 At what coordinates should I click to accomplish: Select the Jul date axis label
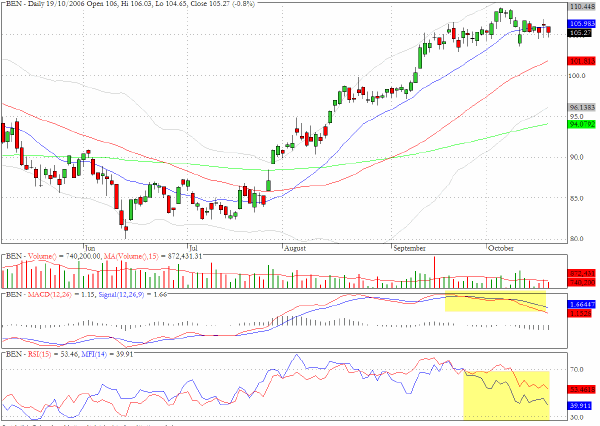(193, 248)
